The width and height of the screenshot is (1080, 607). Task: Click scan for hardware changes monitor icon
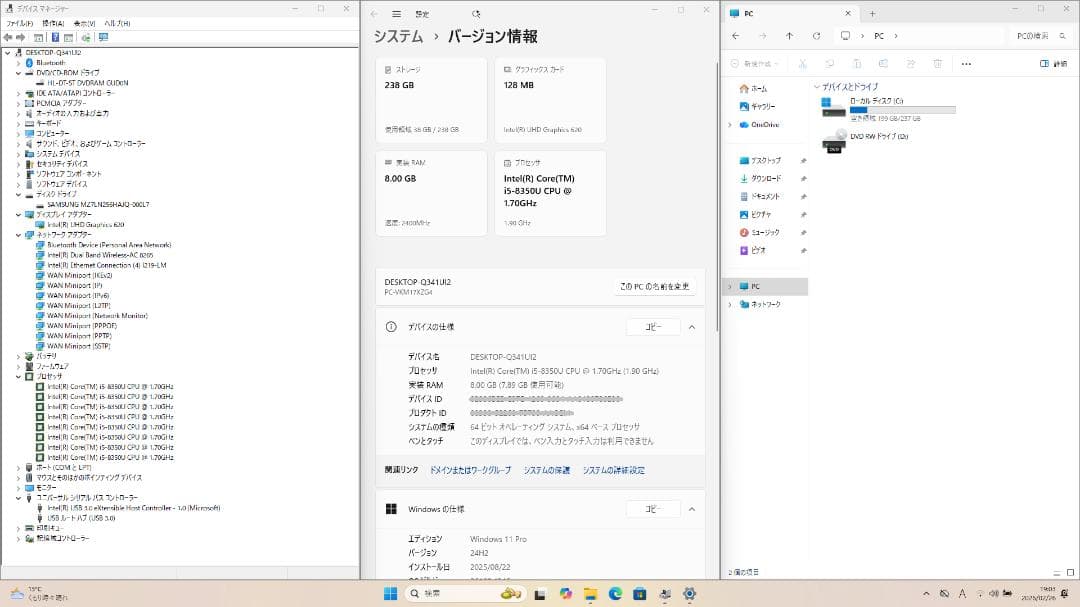coord(103,37)
